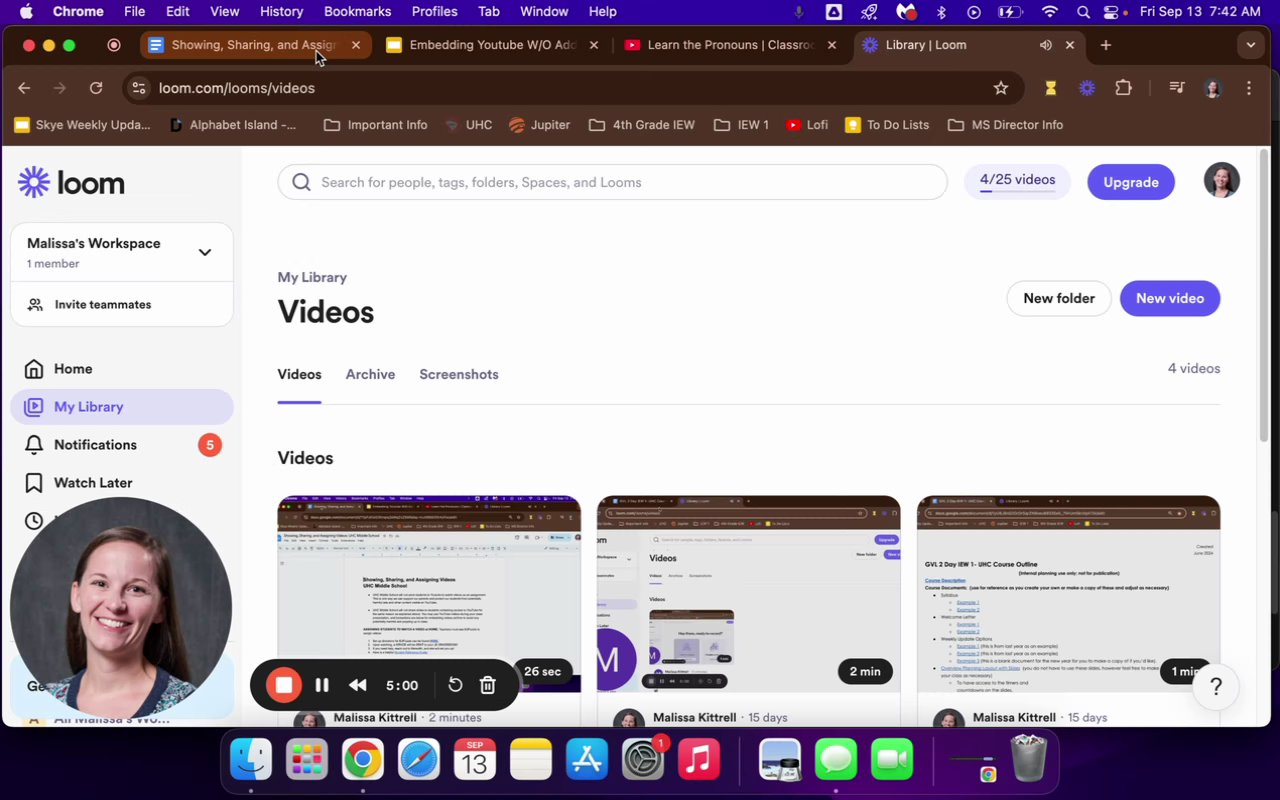Click Malissa Kittrell under the 26 sec video
This screenshot has height=800, width=1280.
(375, 717)
